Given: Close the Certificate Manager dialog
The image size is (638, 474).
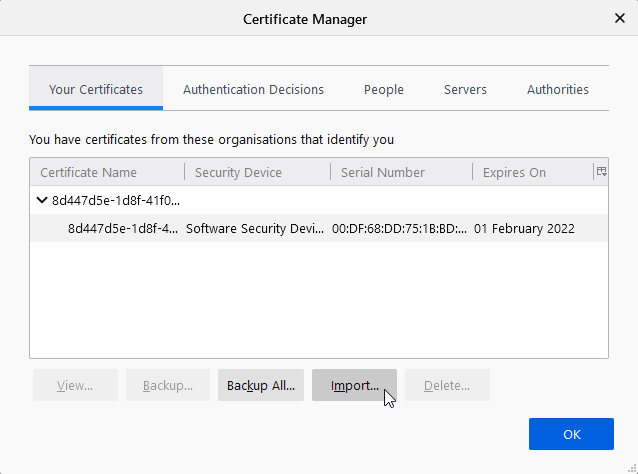Looking at the screenshot, I should pyautogui.click(x=618, y=18).
